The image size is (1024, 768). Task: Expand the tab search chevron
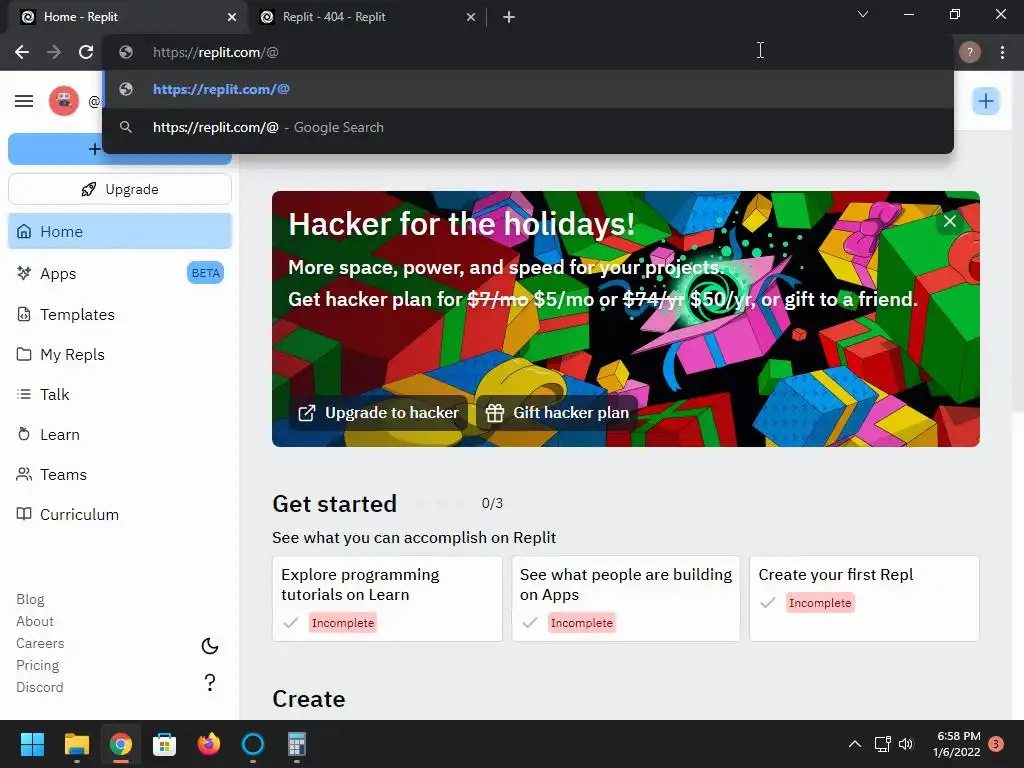[x=863, y=14]
